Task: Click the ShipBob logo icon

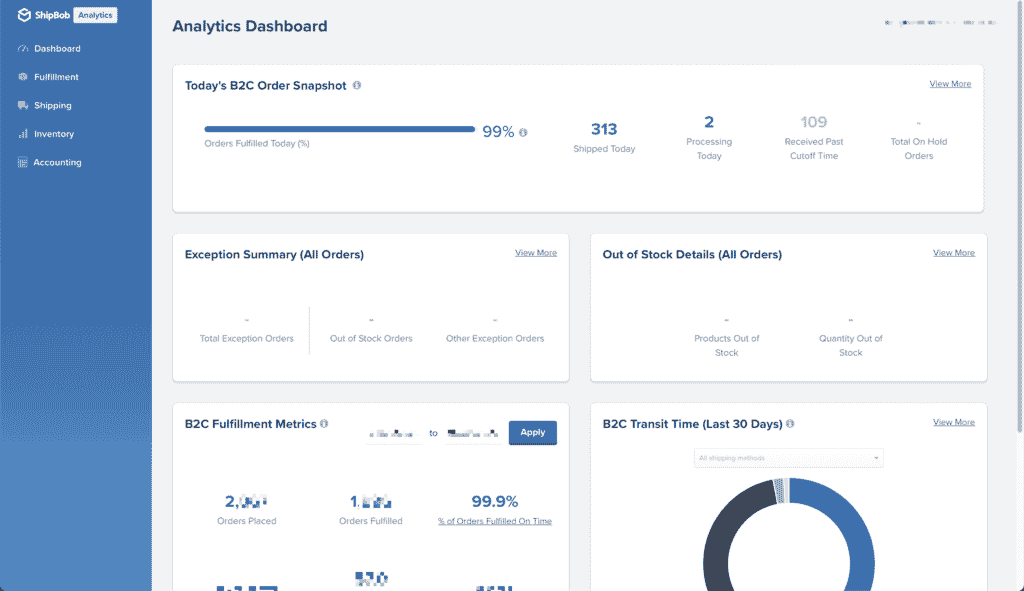Action: pyautogui.click(x=24, y=15)
